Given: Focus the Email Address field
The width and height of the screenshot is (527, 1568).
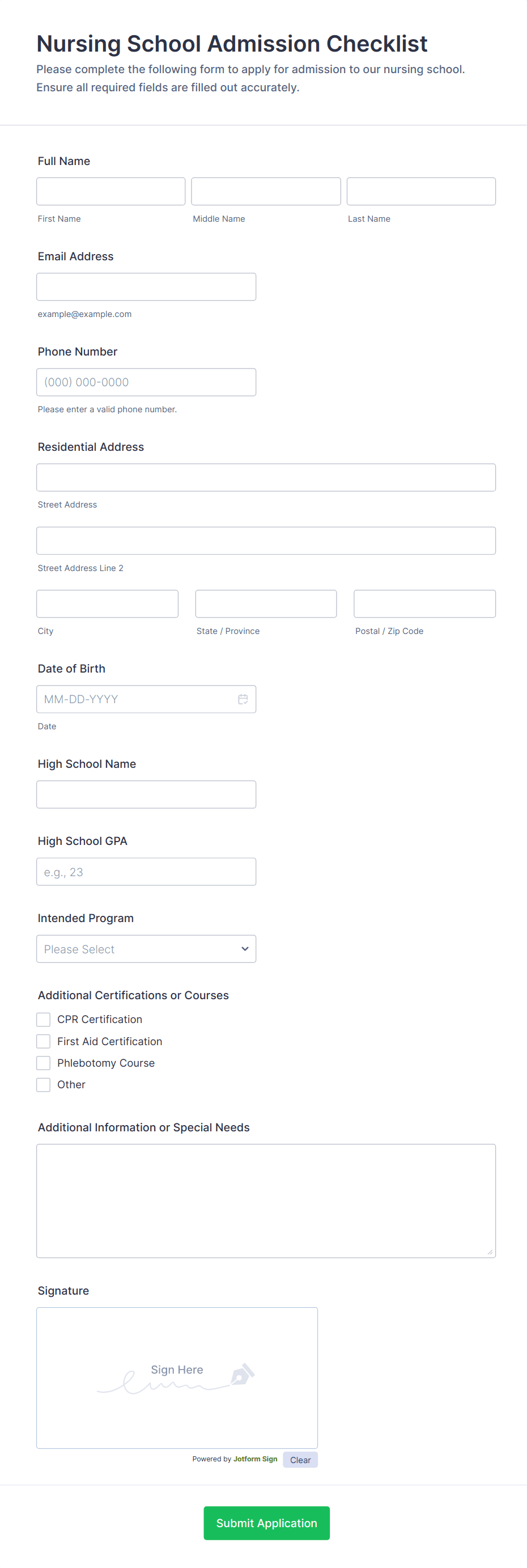Looking at the screenshot, I should tap(146, 286).
